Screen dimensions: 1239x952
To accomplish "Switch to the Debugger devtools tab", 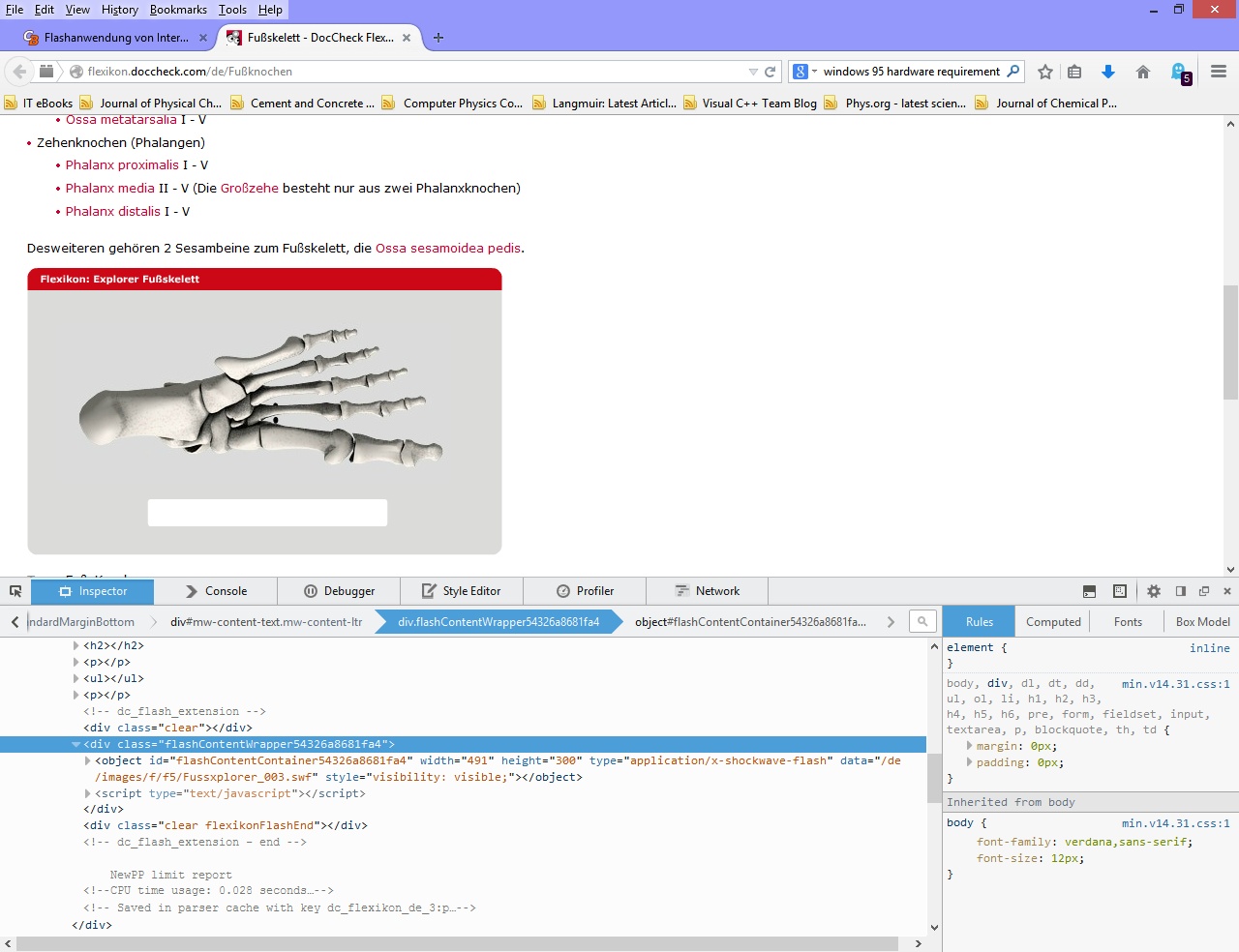I will click(x=339, y=591).
